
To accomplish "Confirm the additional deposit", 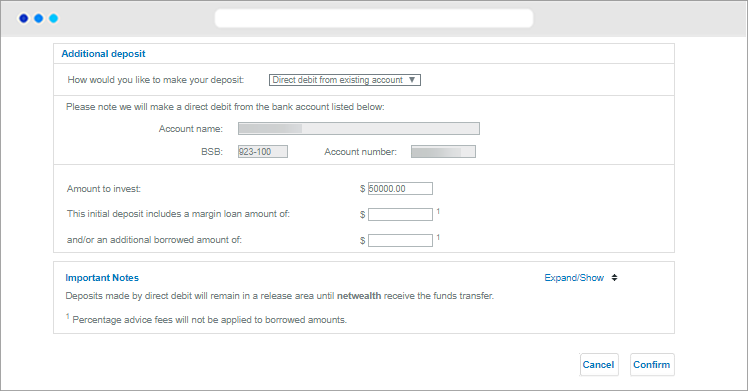I will pyautogui.click(x=652, y=364).
